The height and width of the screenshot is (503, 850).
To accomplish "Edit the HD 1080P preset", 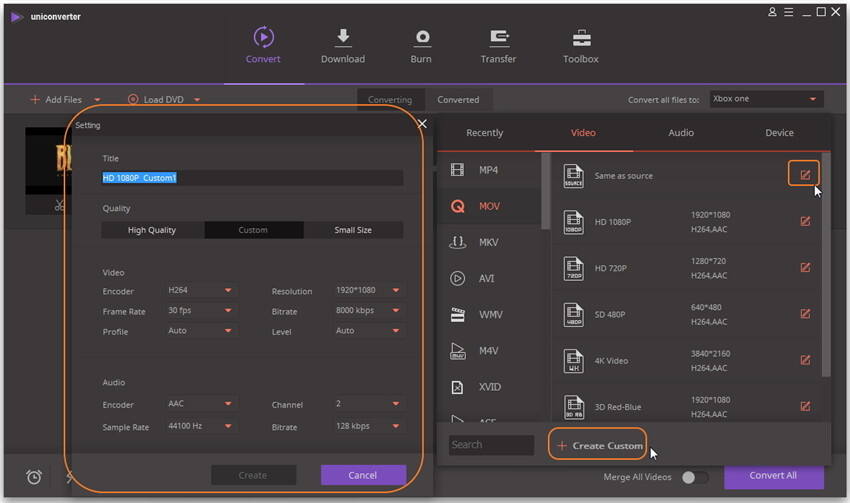I will pos(805,221).
